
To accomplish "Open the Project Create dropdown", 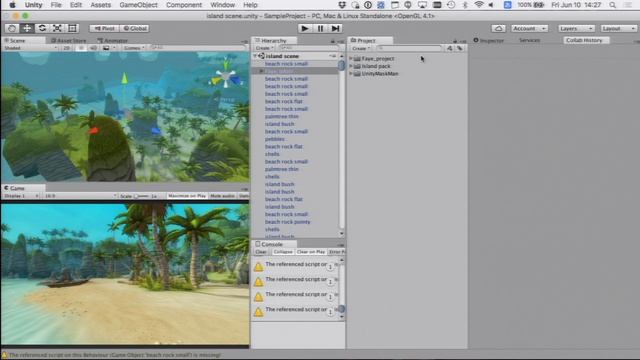I will click(x=361, y=48).
